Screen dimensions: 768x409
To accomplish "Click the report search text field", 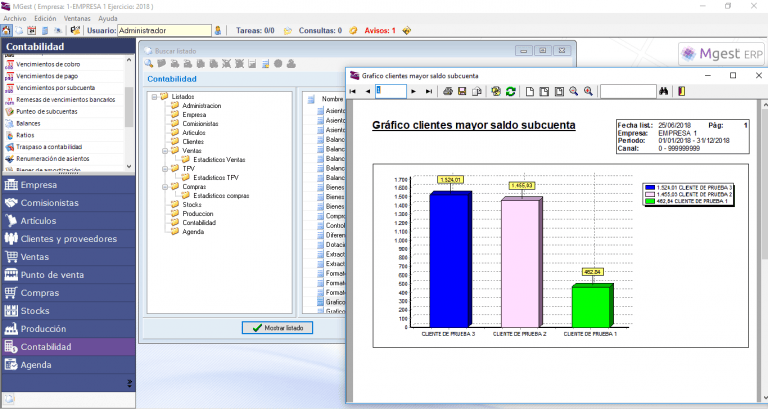I will click(628, 92).
